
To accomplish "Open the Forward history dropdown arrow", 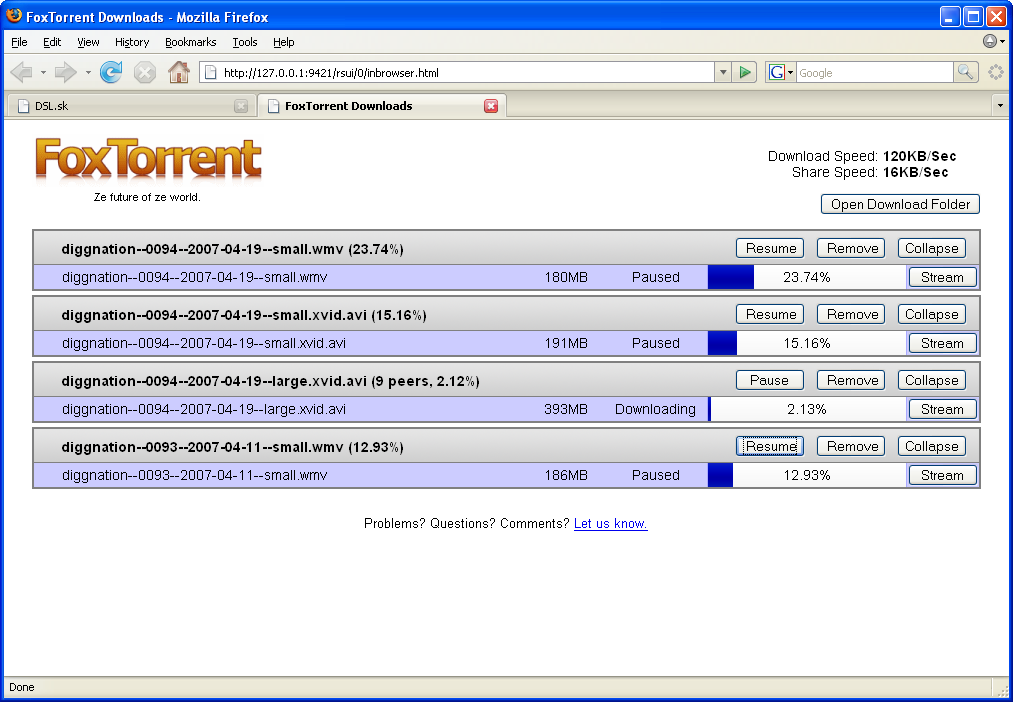I will [87, 72].
